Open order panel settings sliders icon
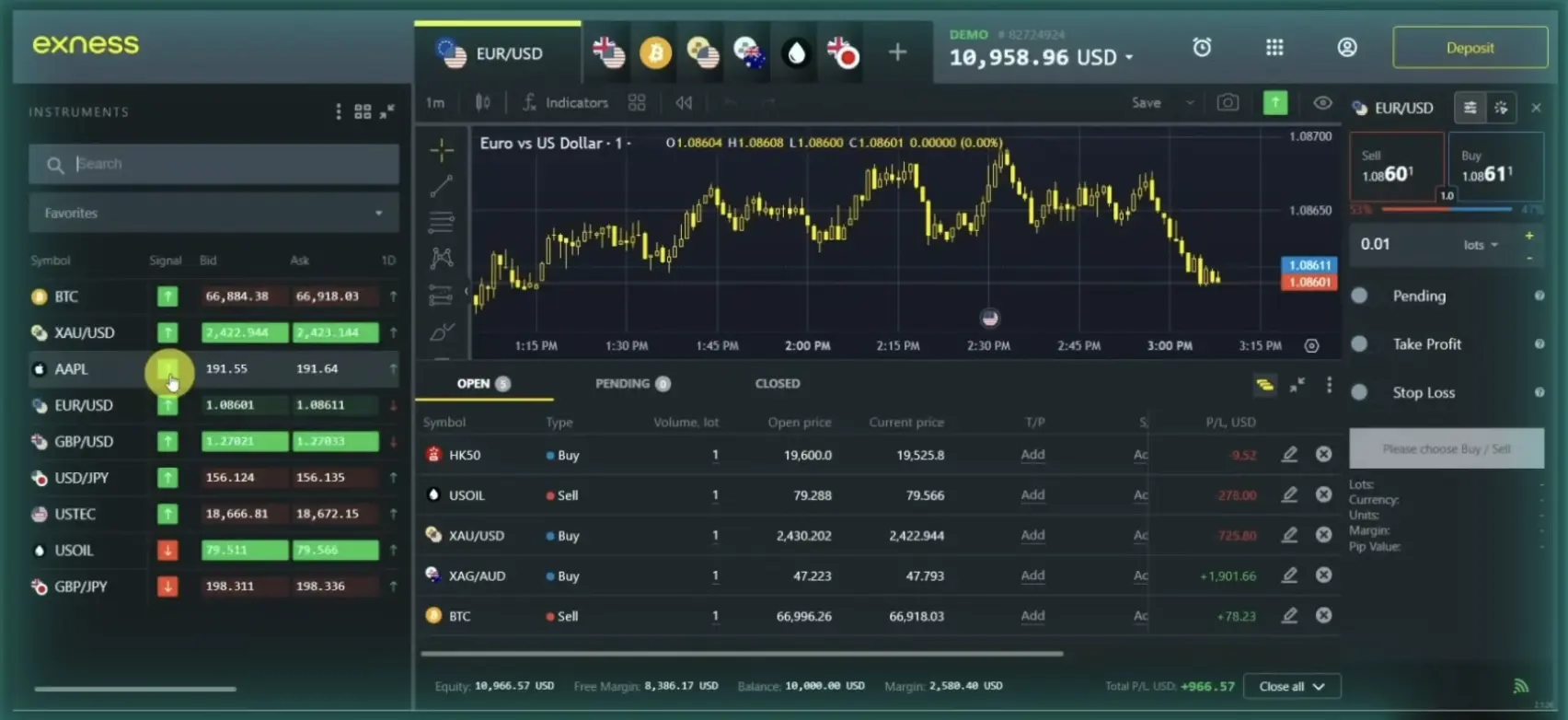Viewport: 1568px width, 720px height. pyautogui.click(x=1470, y=108)
